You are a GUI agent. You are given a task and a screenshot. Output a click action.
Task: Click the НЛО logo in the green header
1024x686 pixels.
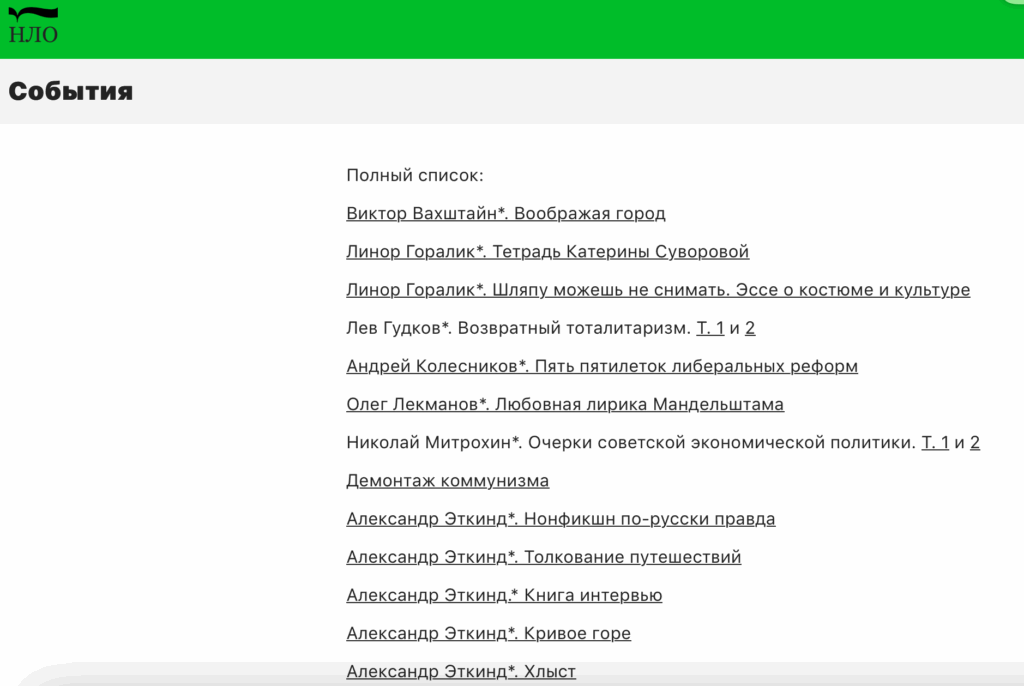point(33,25)
